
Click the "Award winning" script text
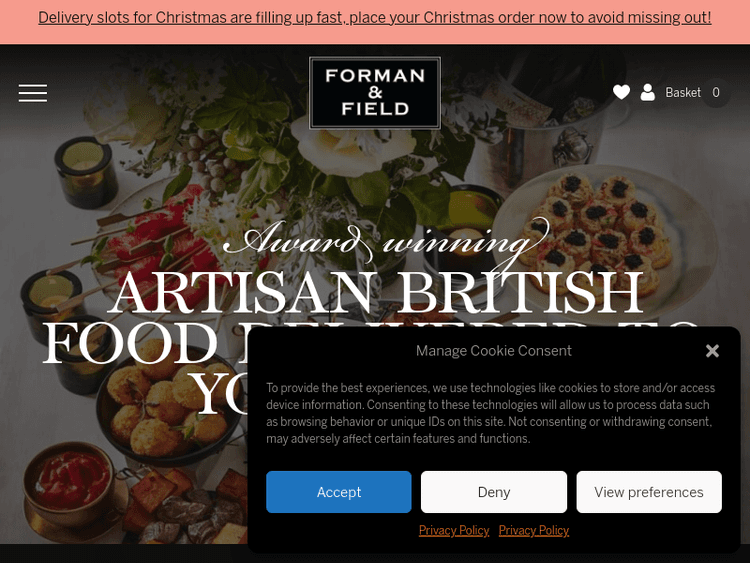point(385,240)
